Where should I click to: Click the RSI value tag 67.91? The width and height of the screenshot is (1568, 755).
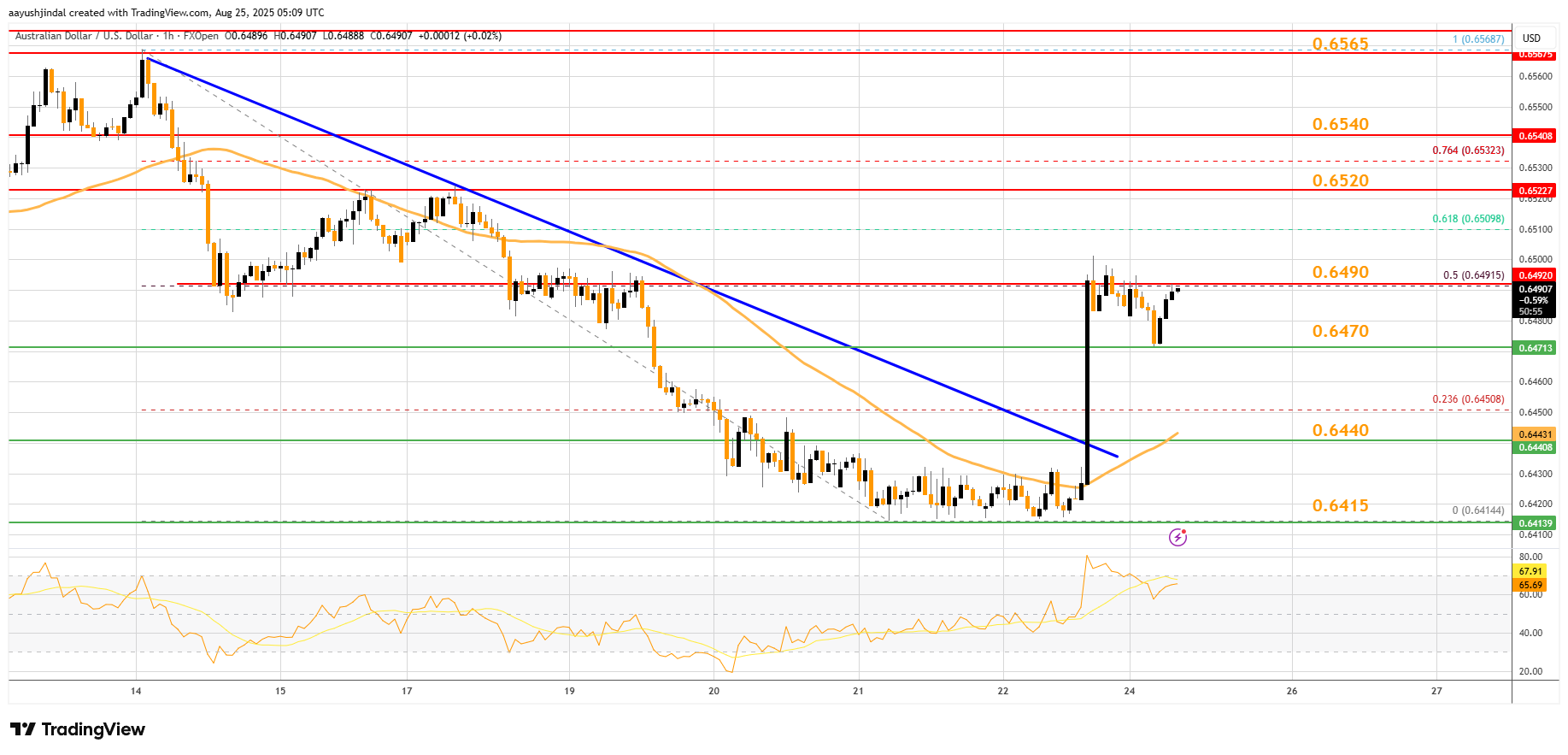1530,571
